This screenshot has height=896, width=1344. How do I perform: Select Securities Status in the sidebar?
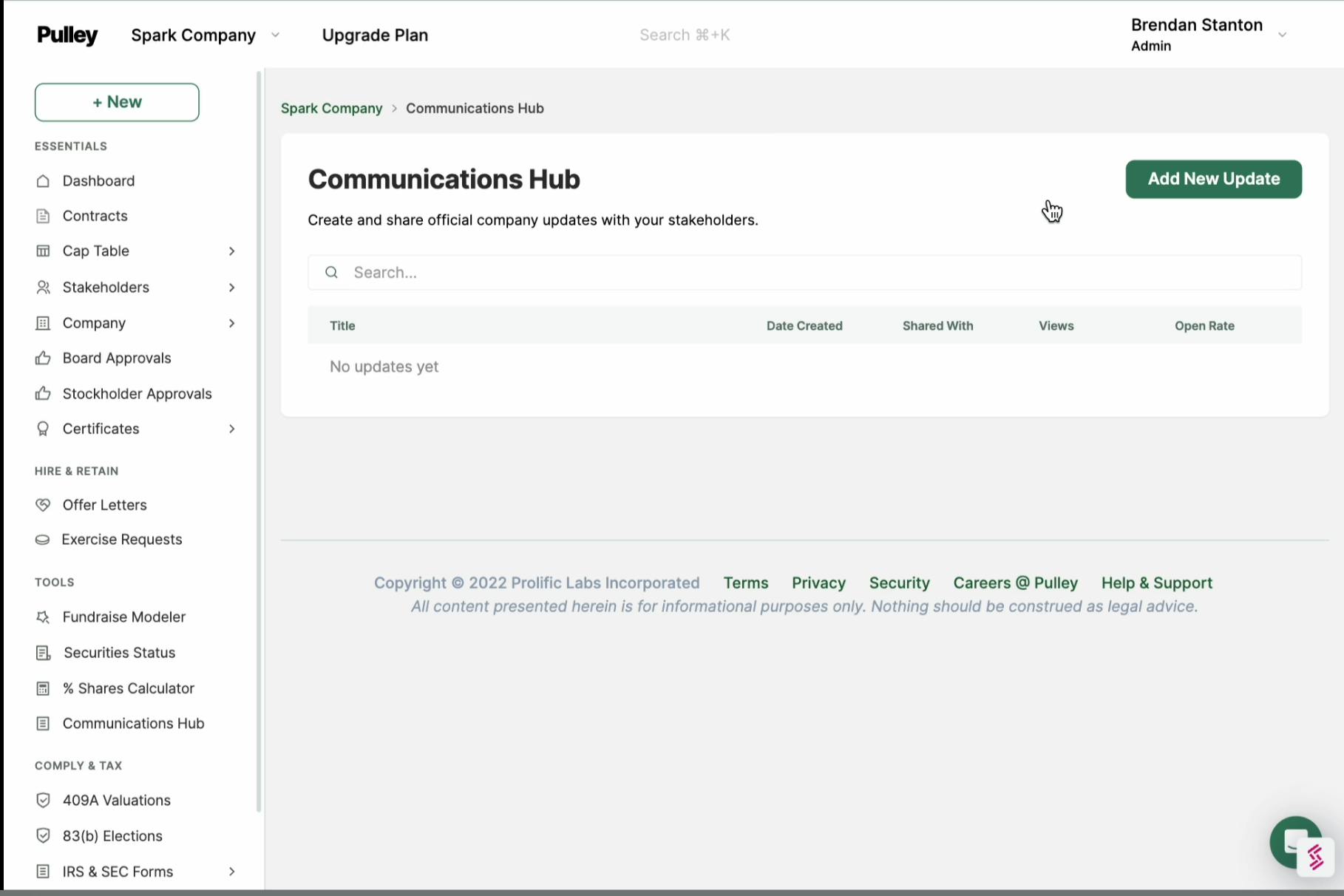119,653
